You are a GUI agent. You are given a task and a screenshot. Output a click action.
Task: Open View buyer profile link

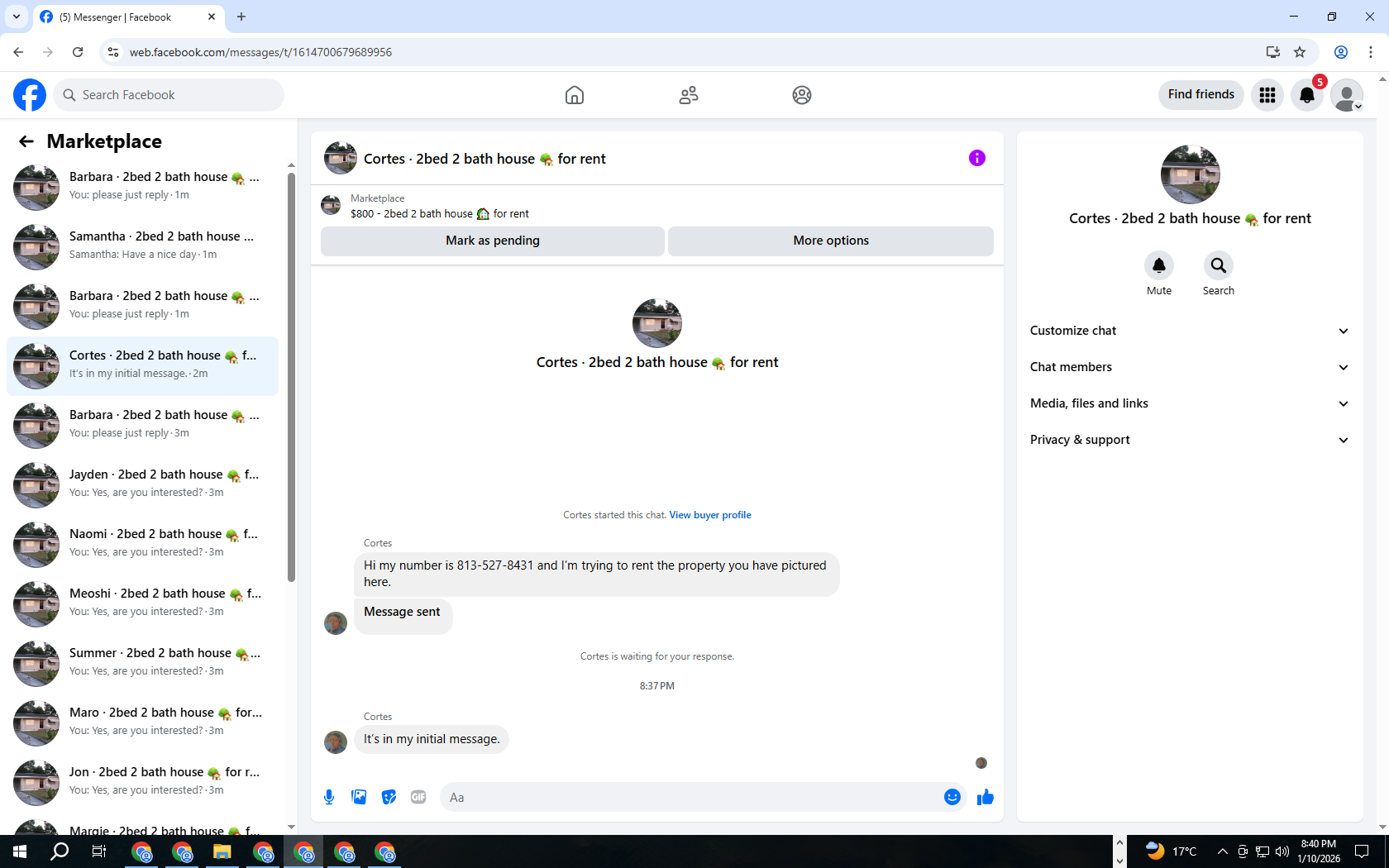point(710,515)
